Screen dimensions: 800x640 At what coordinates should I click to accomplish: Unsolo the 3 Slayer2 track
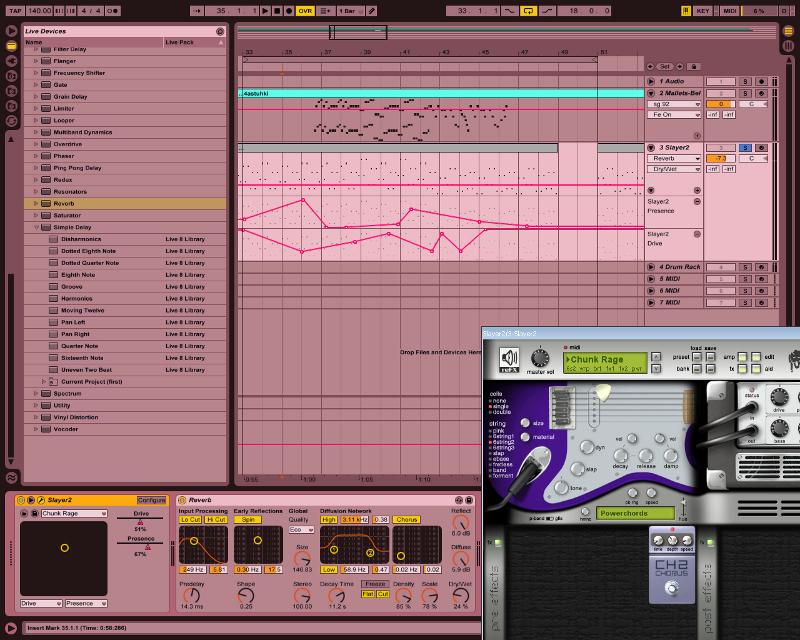point(745,147)
